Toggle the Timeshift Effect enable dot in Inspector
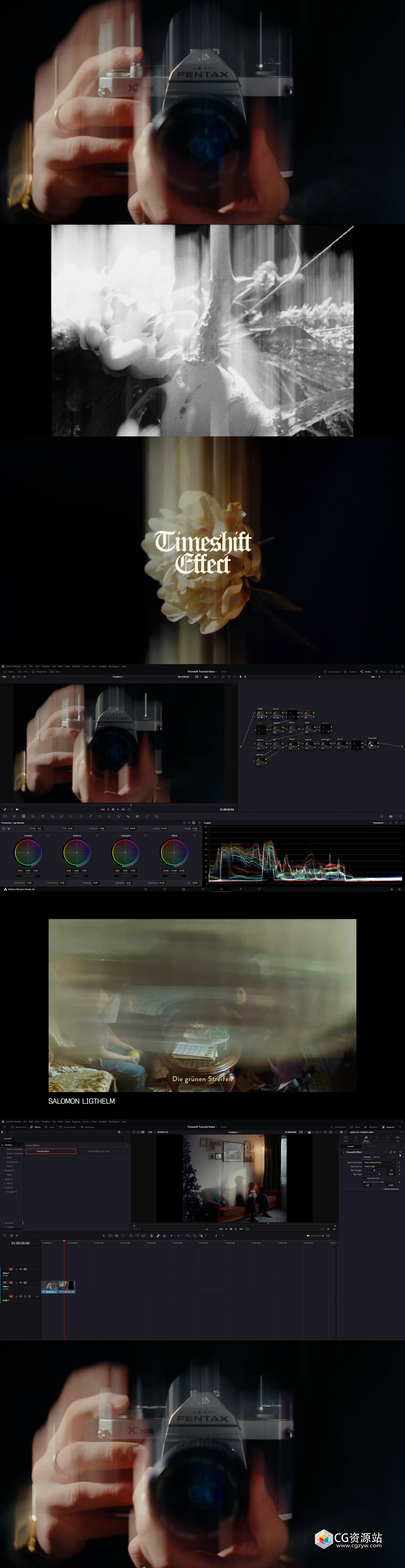This screenshot has height=1568, width=405. 343,1152
